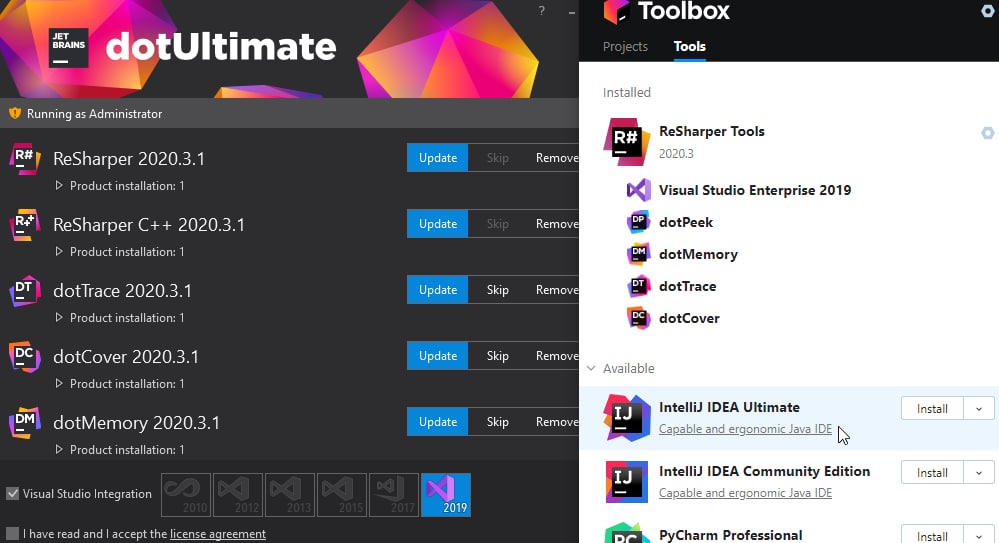Image resolution: width=999 pixels, height=543 pixels.
Task: Uncheck Visual Studio Integration checkbox
Action: click(13, 493)
